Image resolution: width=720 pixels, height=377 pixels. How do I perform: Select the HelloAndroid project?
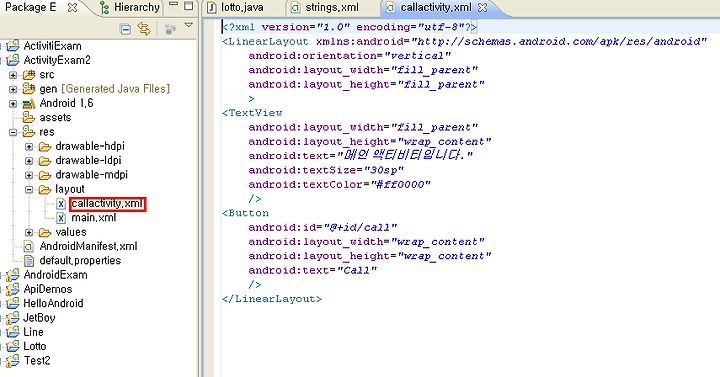pos(53,303)
